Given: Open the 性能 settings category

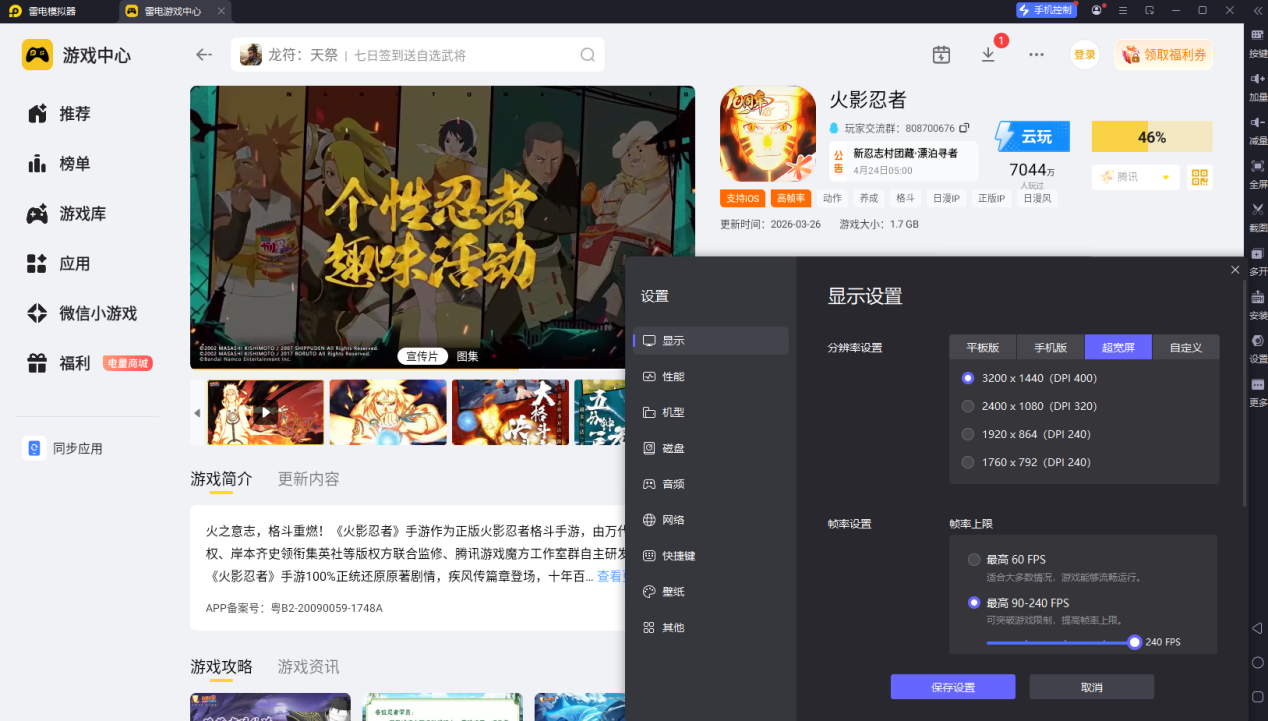Looking at the screenshot, I should click(x=711, y=376).
